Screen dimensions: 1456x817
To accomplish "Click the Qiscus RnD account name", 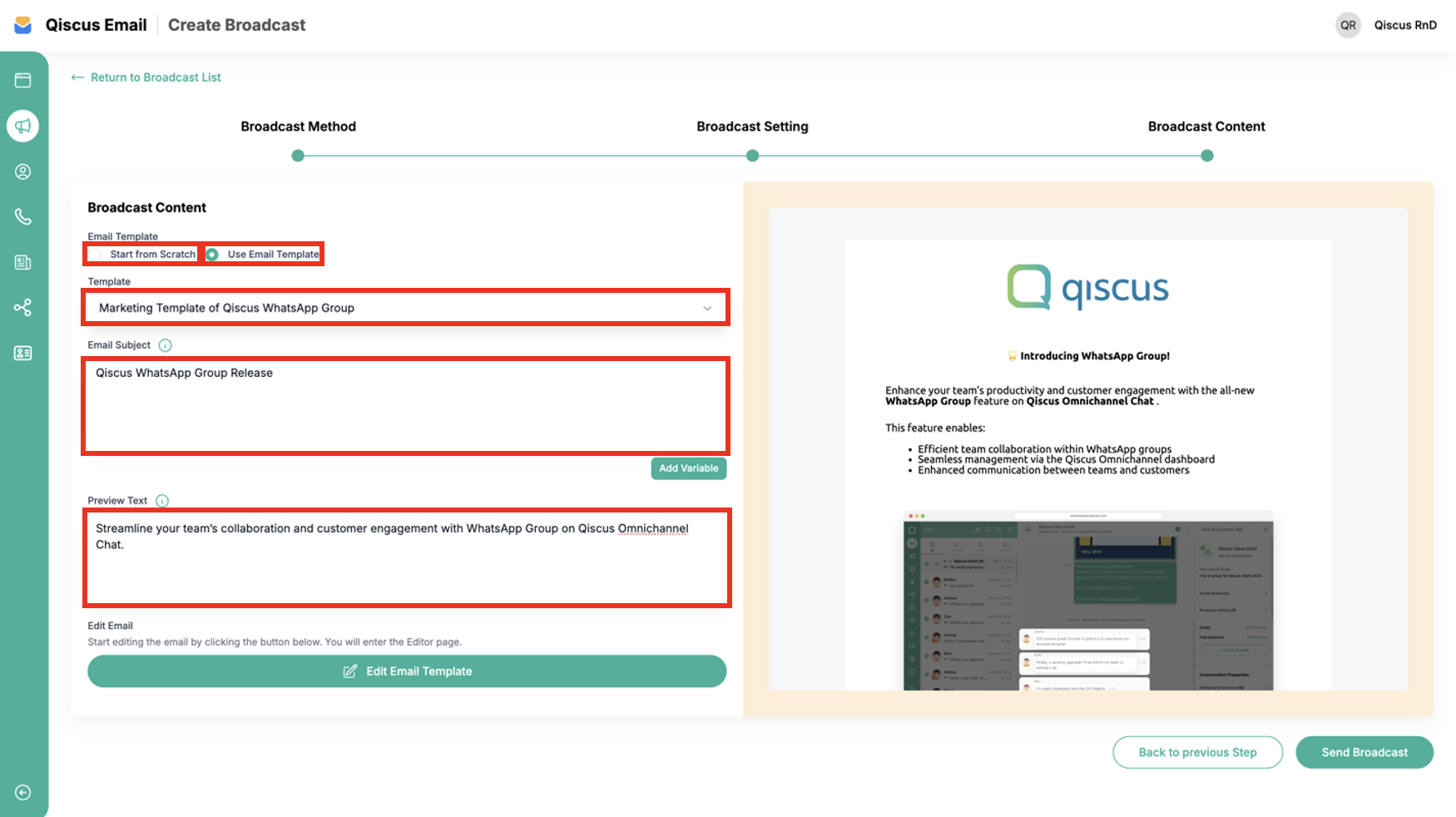I will (x=1405, y=25).
